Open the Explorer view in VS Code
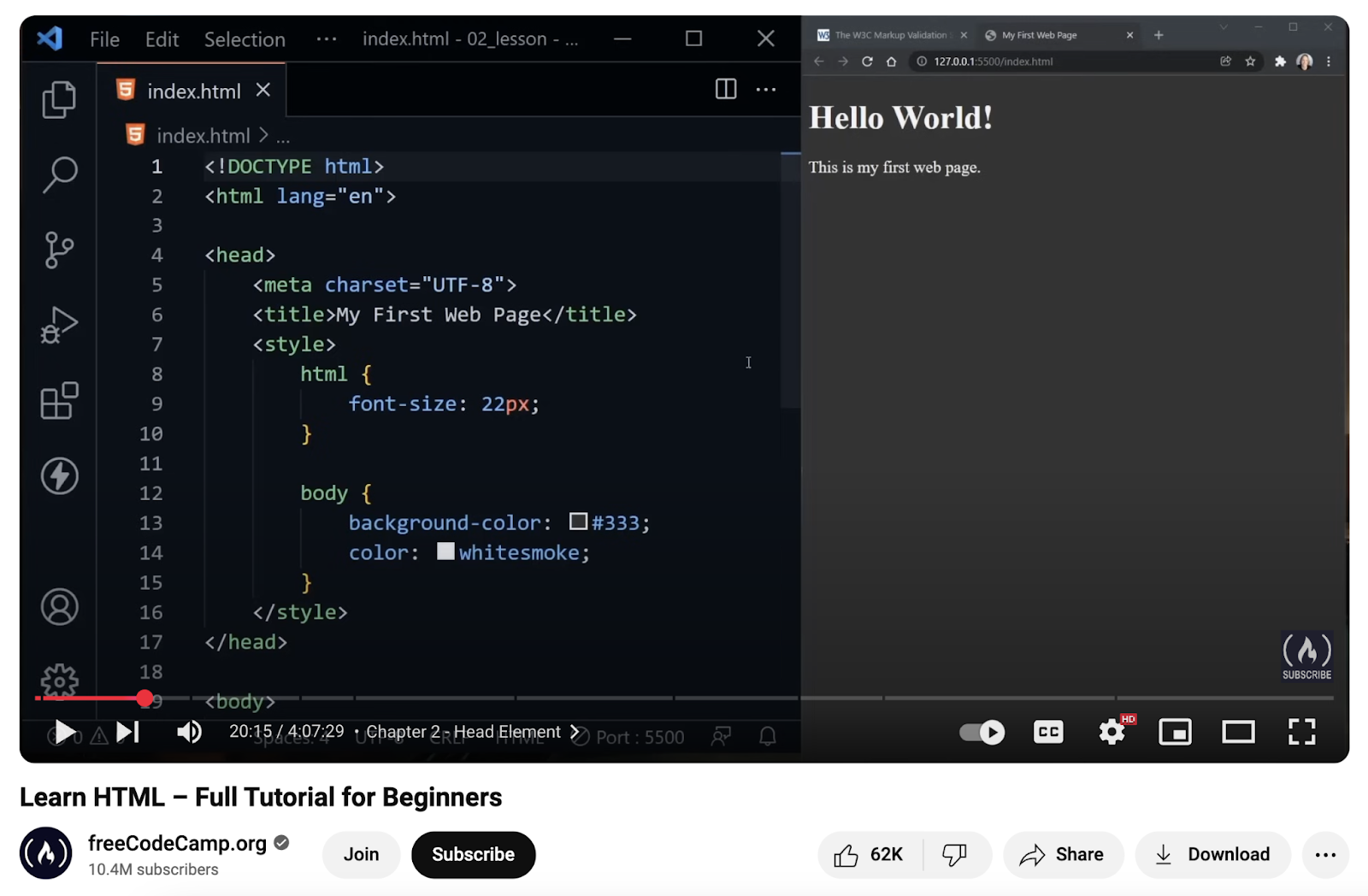The width and height of the screenshot is (1368, 896). tap(59, 98)
